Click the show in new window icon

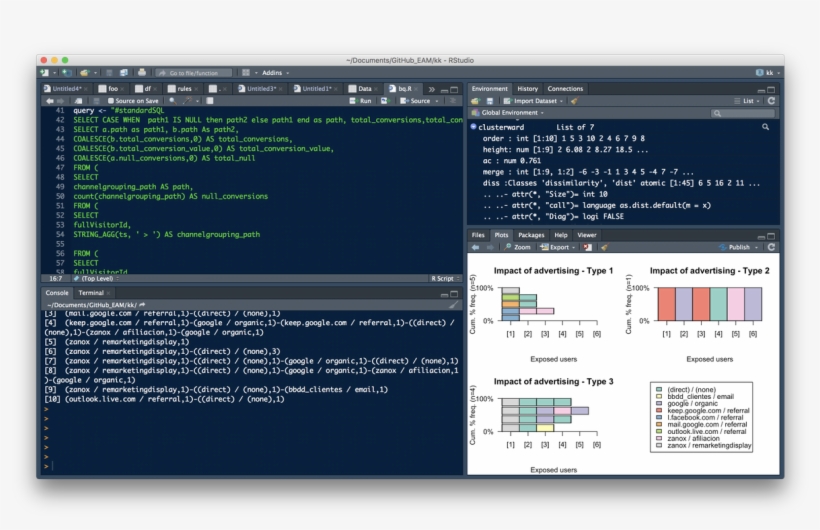pos(78,101)
